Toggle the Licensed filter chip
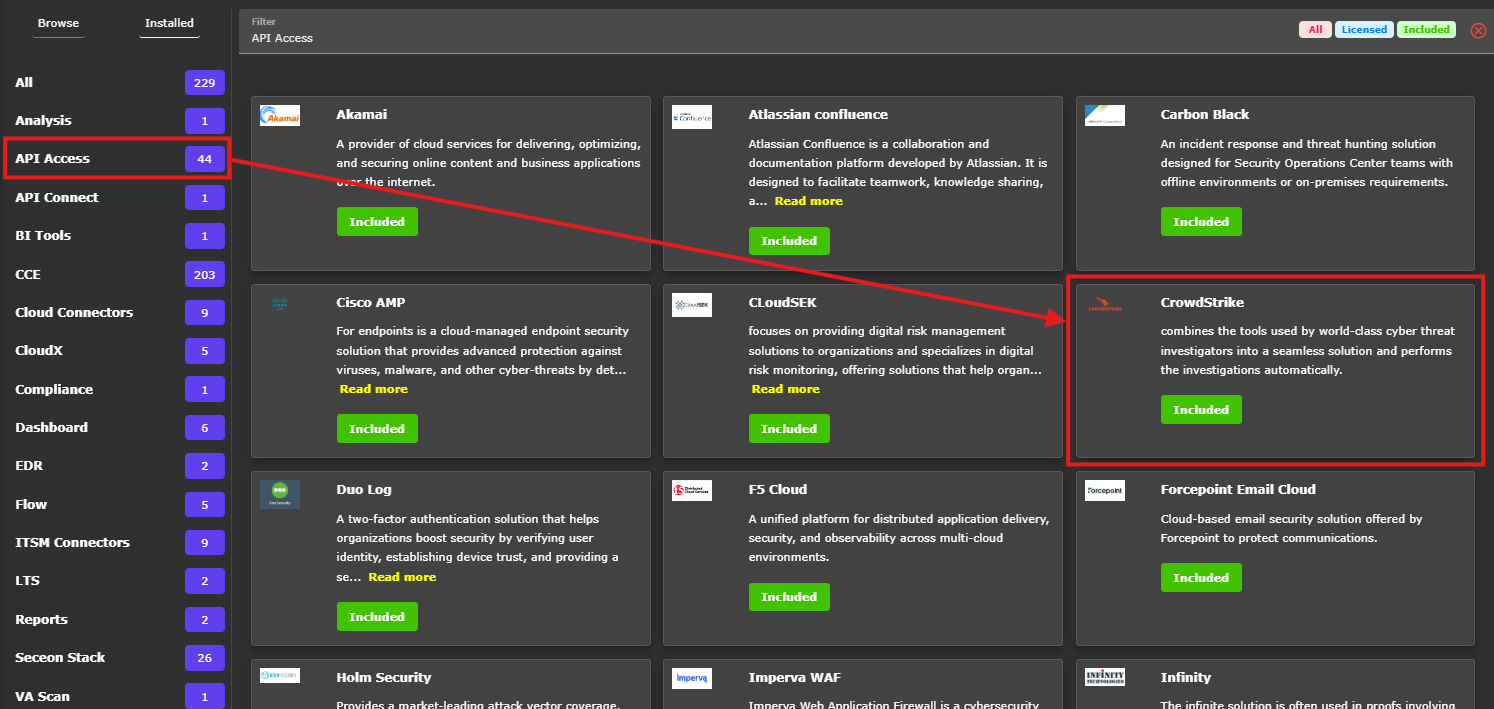1494x709 pixels. click(x=1364, y=30)
